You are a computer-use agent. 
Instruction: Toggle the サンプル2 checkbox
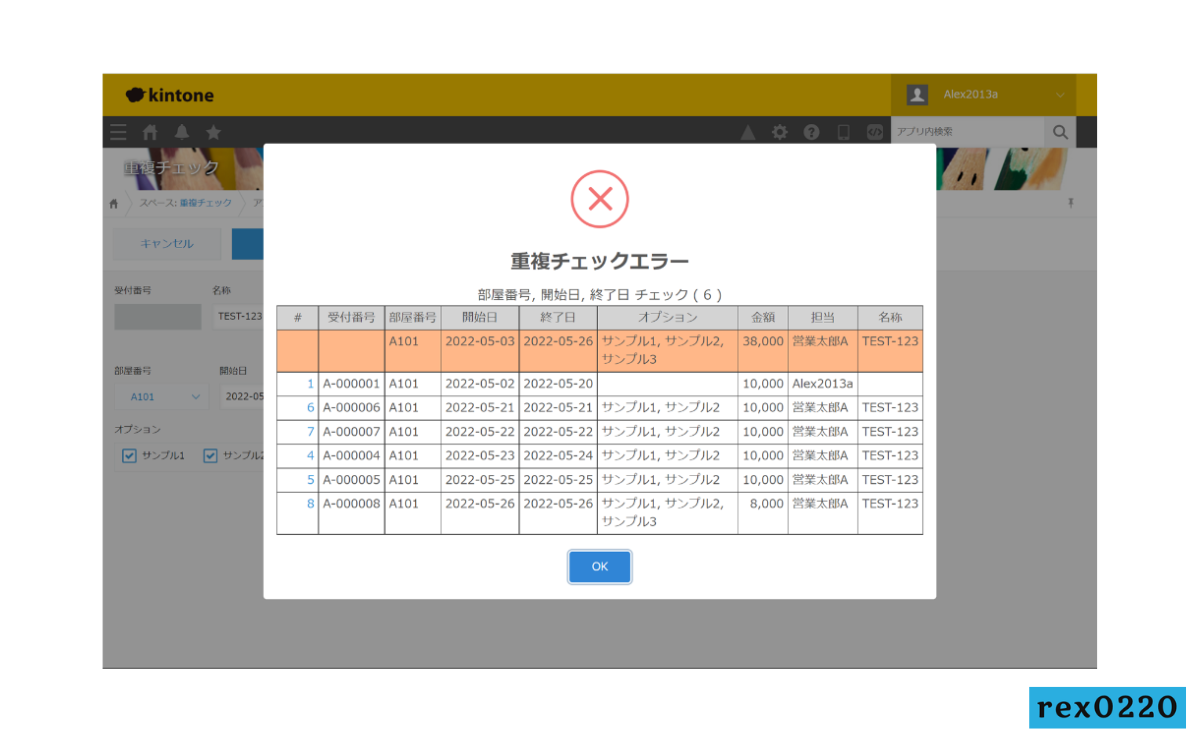pos(211,456)
